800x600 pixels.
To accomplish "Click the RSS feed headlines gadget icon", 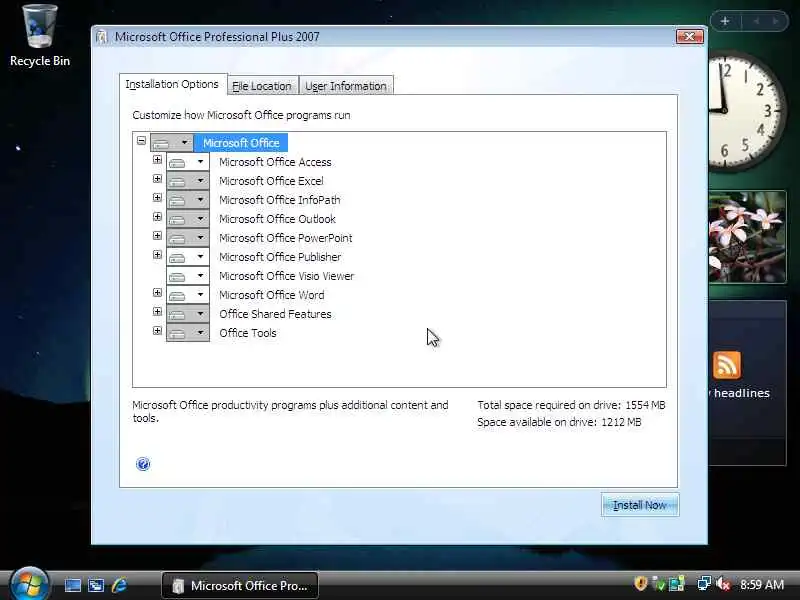I will 727,365.
